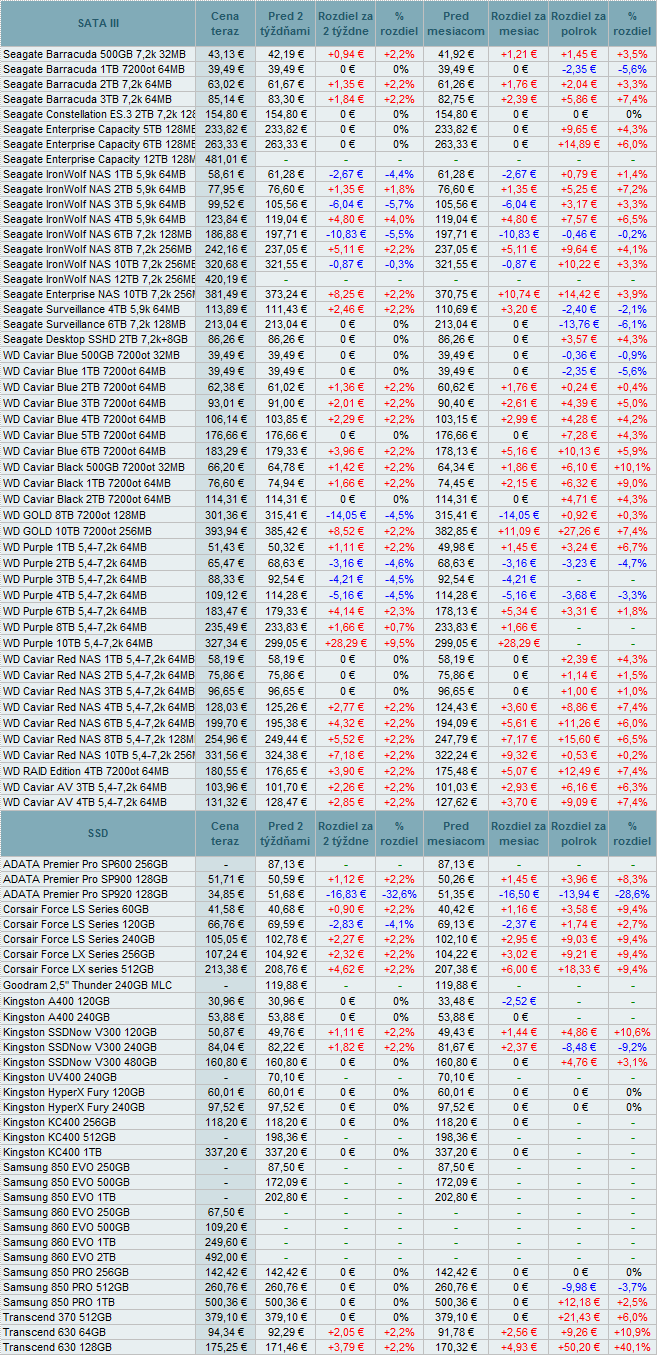Click WD Purple 10TB product name
The height and width of the screenshot is (1355, 657).
tap(78, 643)
